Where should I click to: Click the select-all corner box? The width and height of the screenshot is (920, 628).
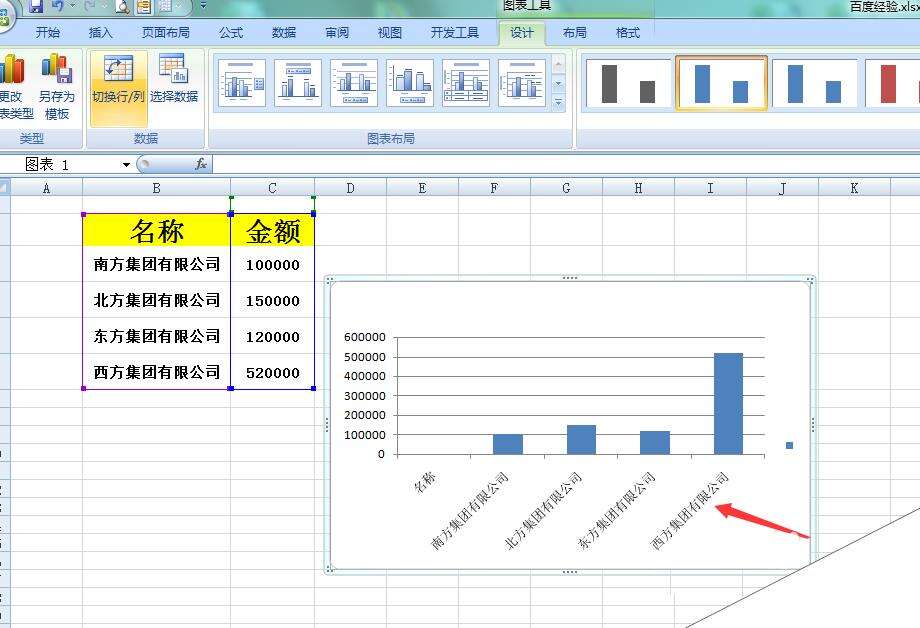pos(5,188)
